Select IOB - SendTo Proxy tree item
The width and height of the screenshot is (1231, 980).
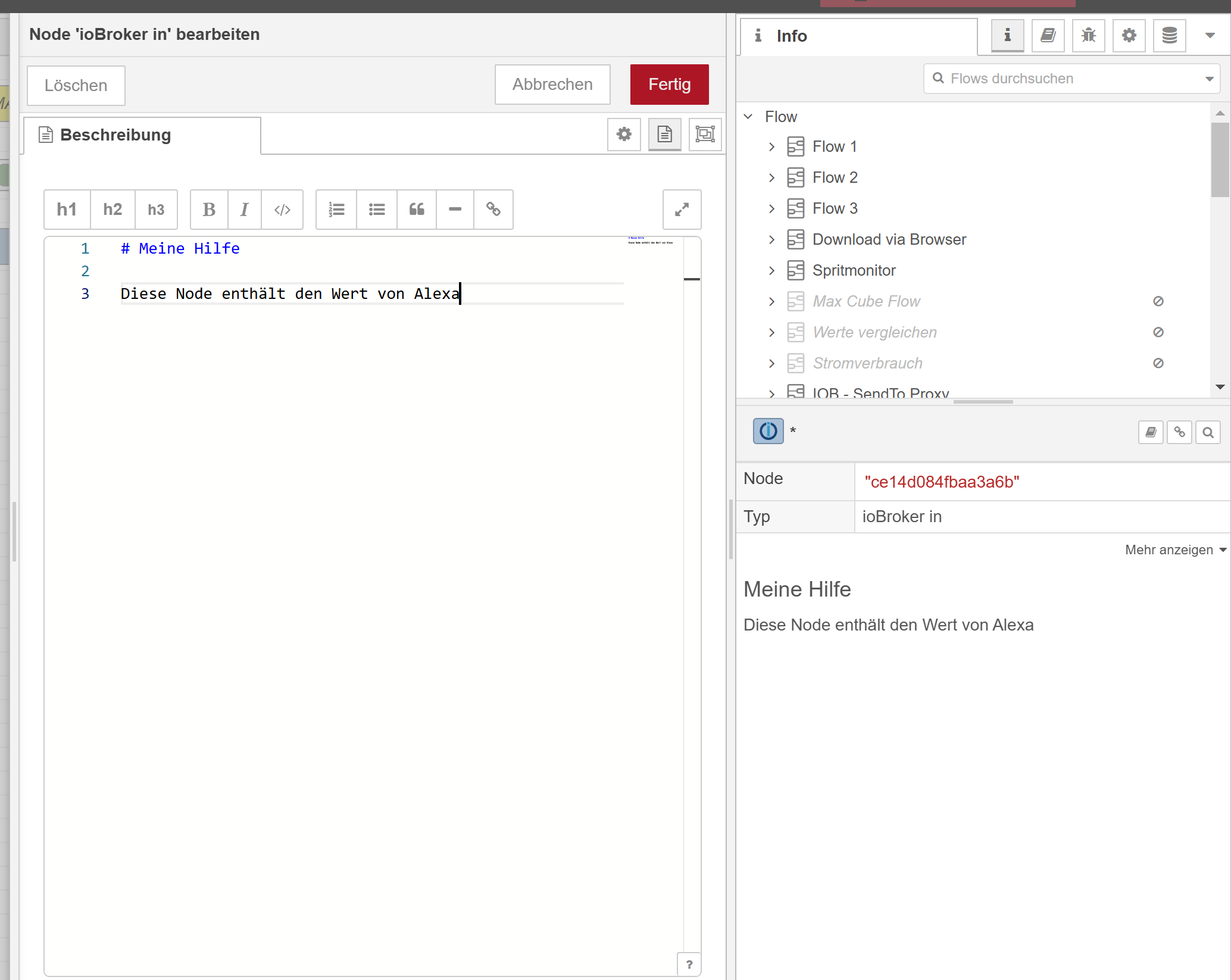pyautogui.click(x=880, y=392)
